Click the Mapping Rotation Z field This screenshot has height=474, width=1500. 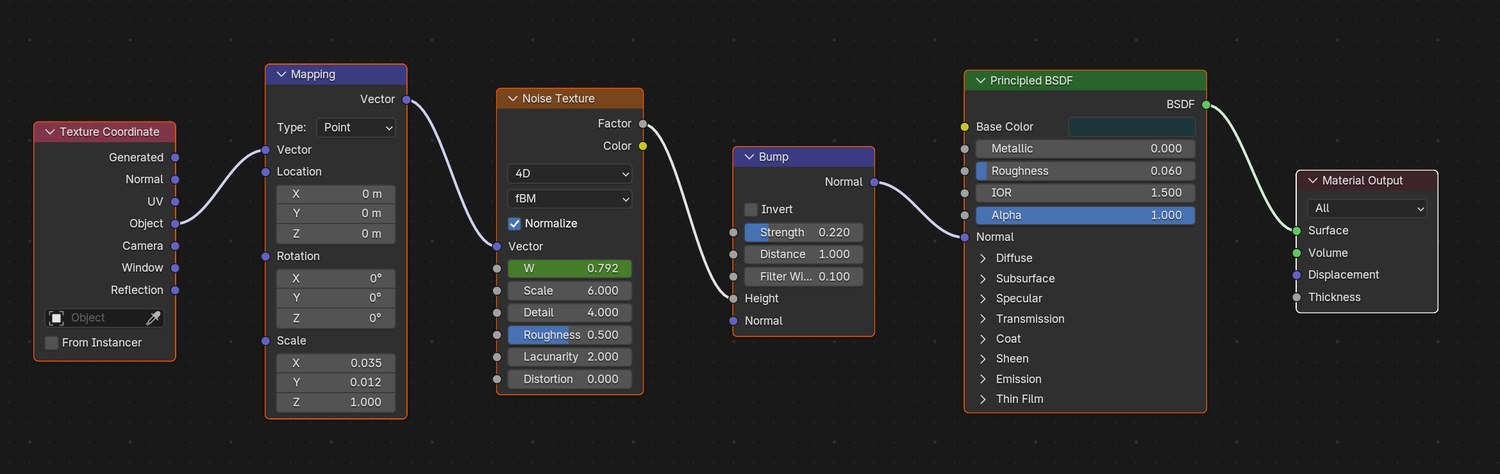pos(336,318)
